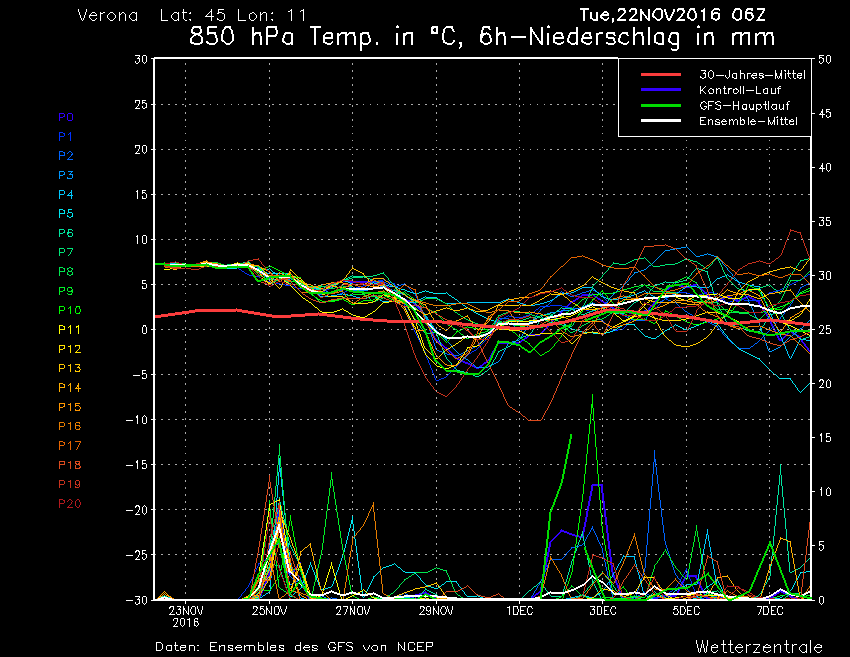Pick ensemble member label P7
Image resolution: width=850 pixels, height=657 pixels.
coord(66,252)
